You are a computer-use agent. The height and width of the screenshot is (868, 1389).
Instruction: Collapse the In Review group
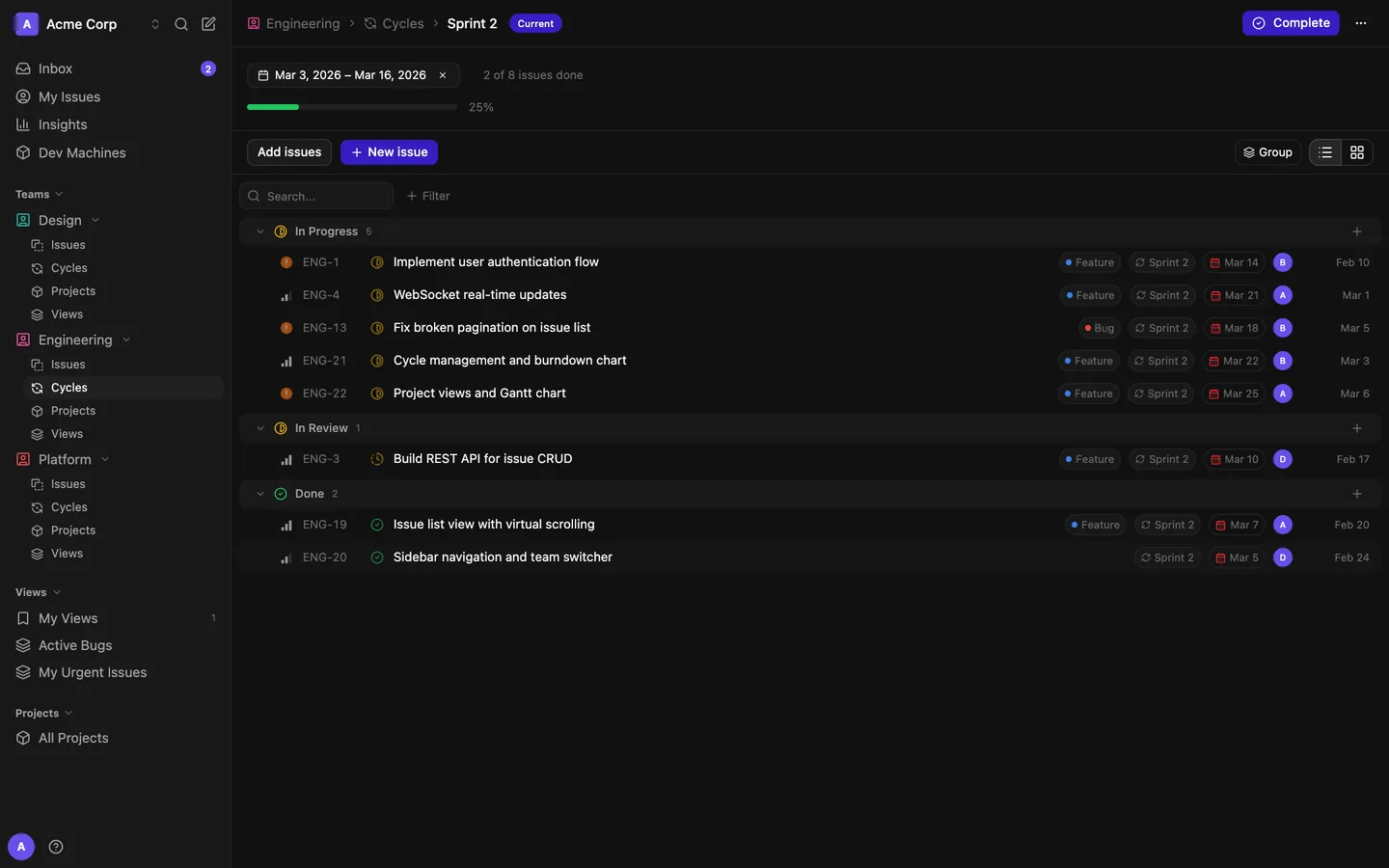click(x=260, y=428)
